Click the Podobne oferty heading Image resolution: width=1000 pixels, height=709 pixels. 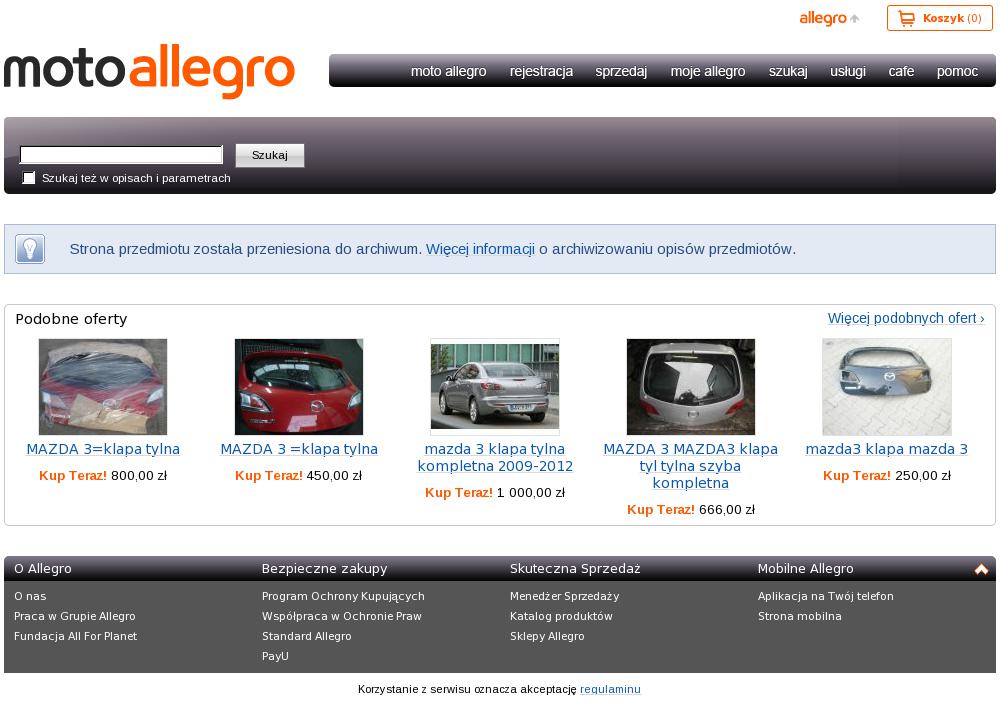71,319
